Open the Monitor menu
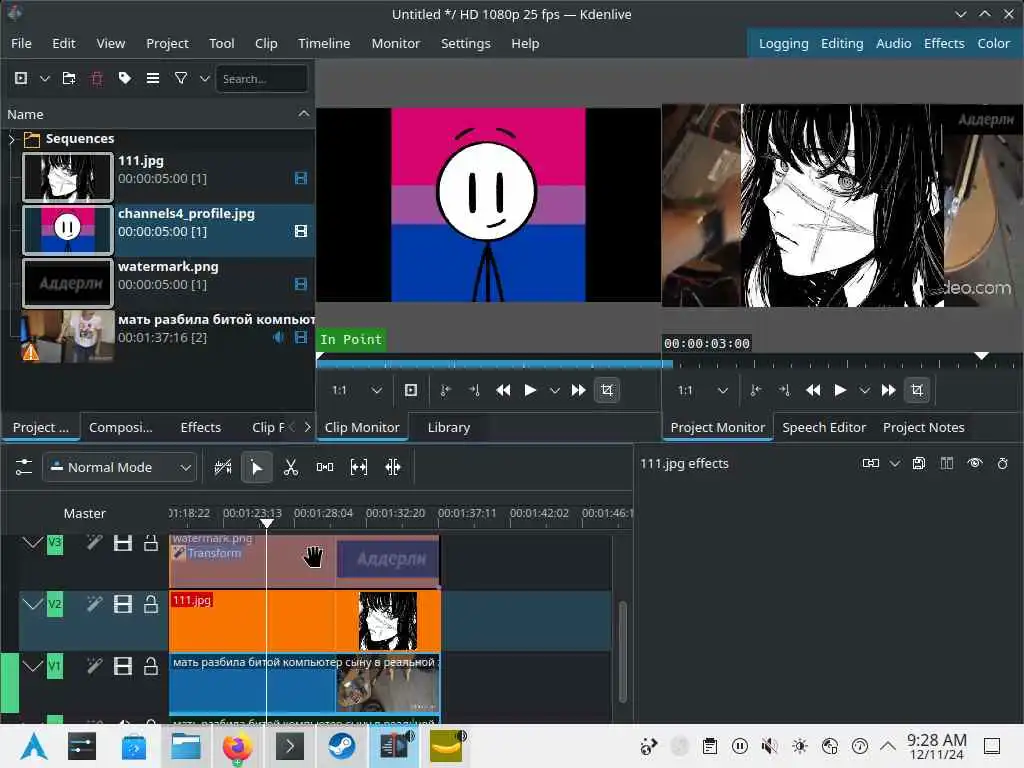This screenshot has width=1024, height=768. pyautogui.click(x=396, y=44)
